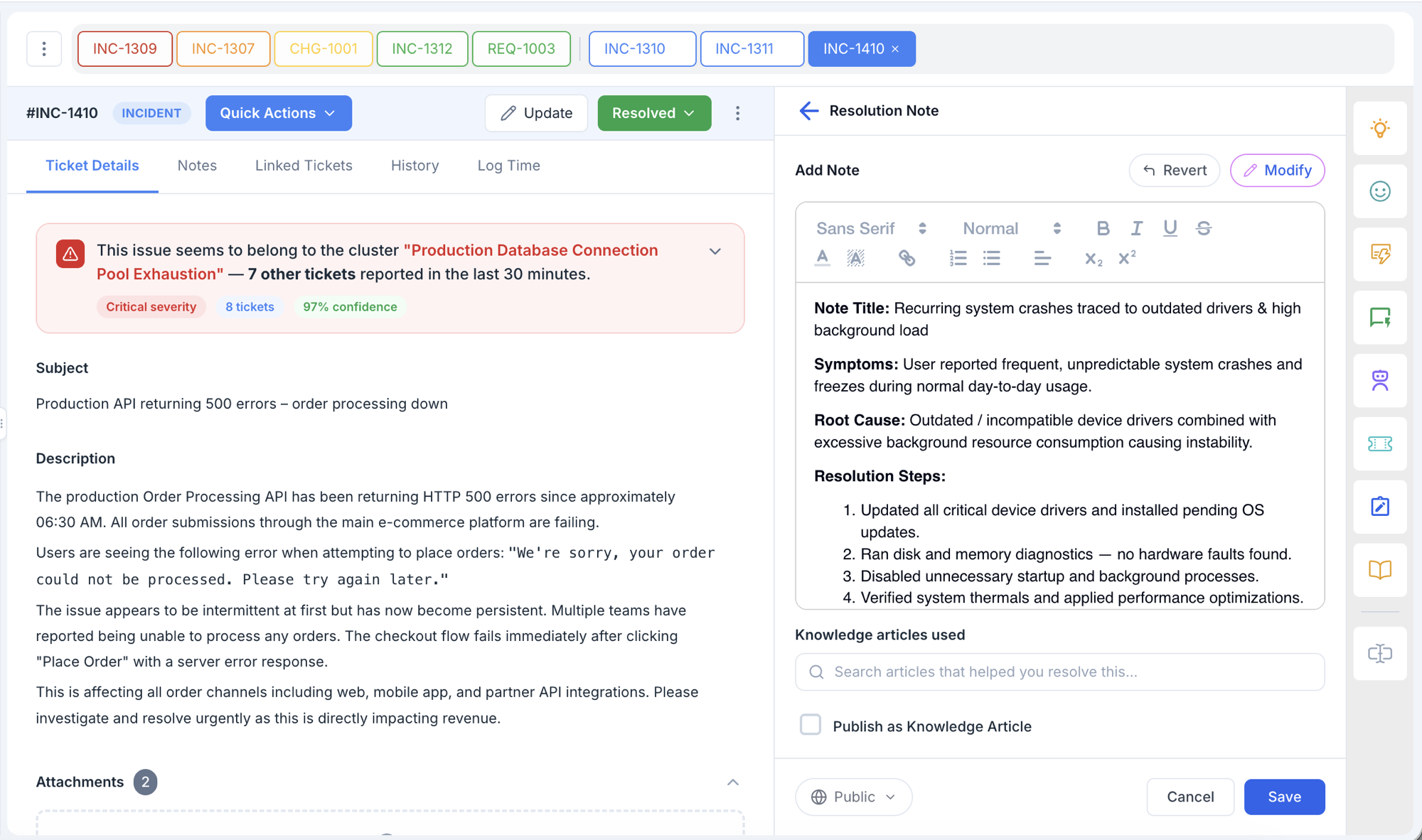Open the blue clipboard edit icon
Screen dimensions: 1422x840
(1380, 507)
